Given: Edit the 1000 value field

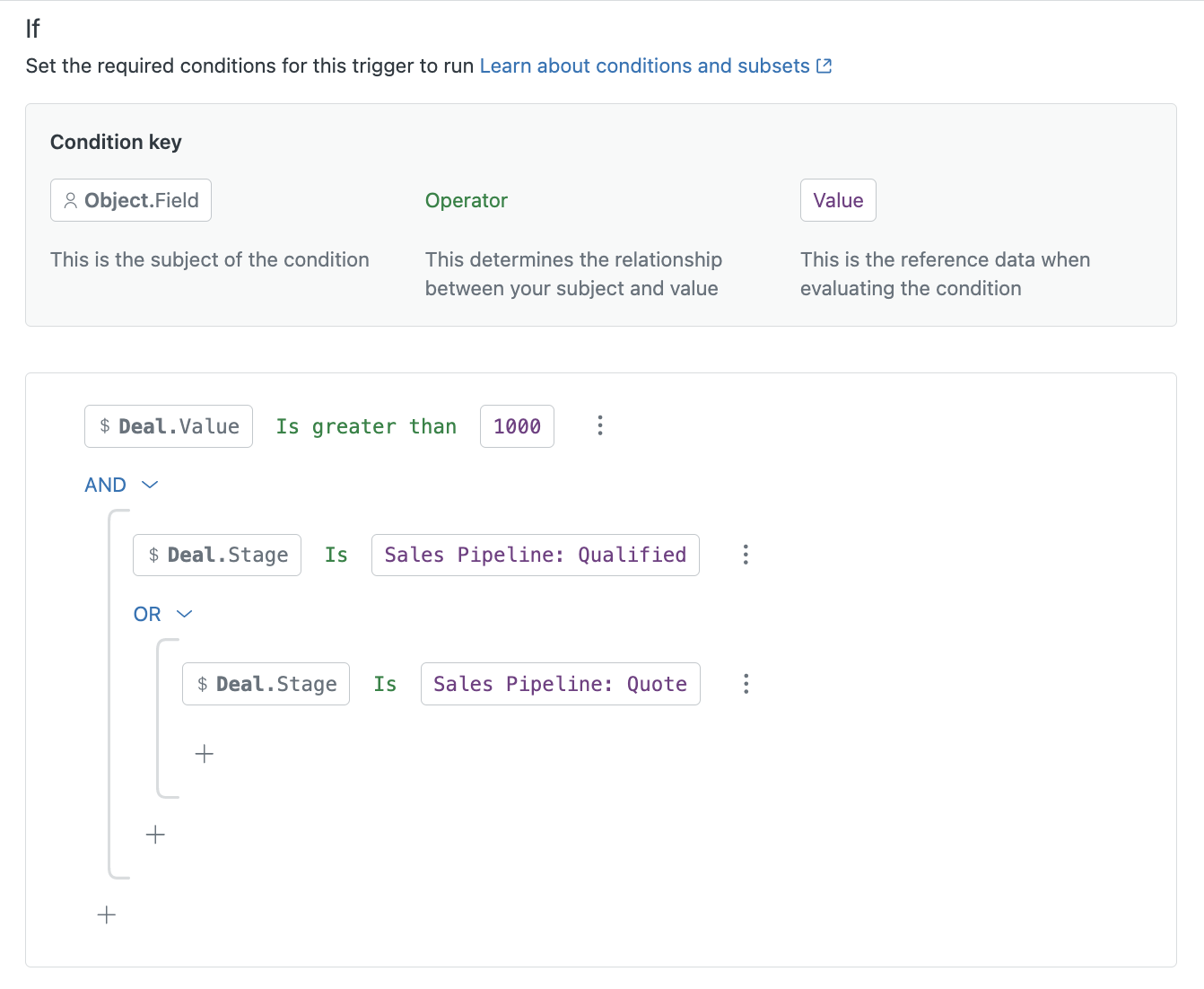Looking at the screenshot, I should pyautogui.click(x=517, y=426).
